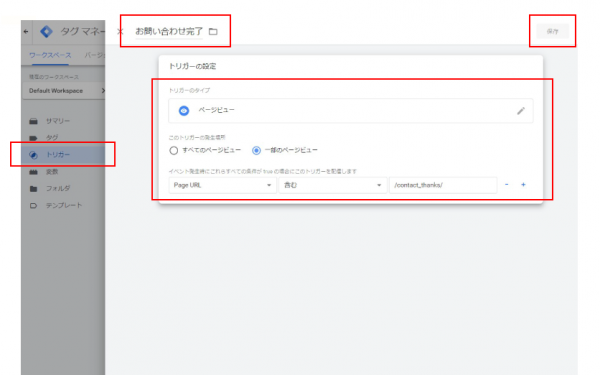Switch to the ワークスペース tab

click(x=50, y=55)
